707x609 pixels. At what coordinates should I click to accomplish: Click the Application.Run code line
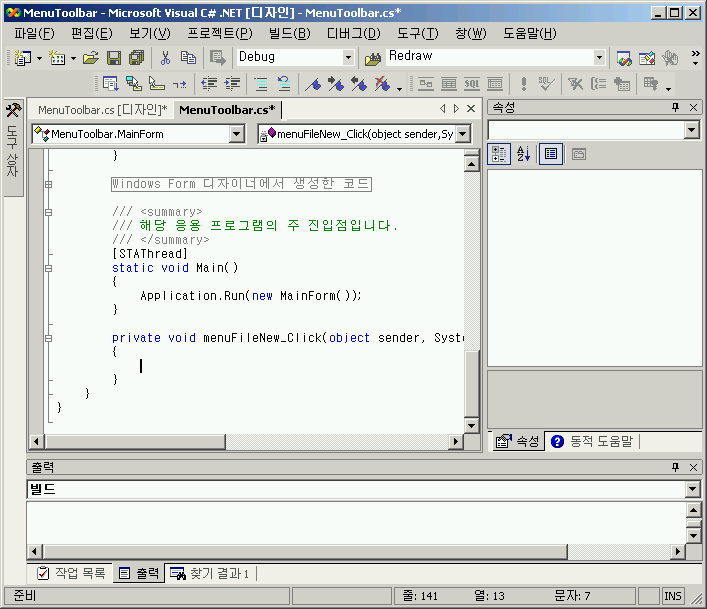(250, 296)
